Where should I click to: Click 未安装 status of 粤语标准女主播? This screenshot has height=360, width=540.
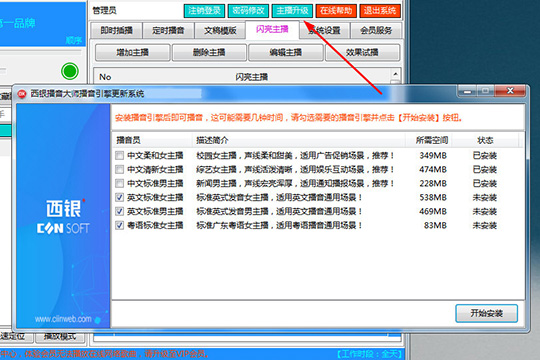(x=485, y=225)
